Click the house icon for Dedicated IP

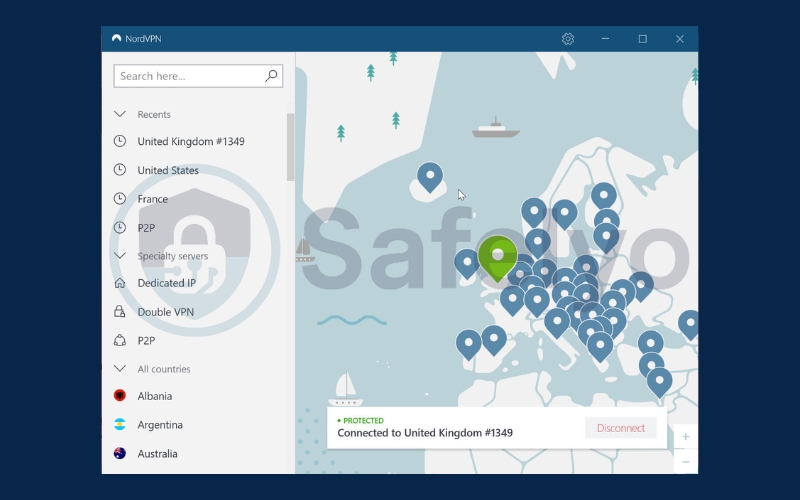120,283
